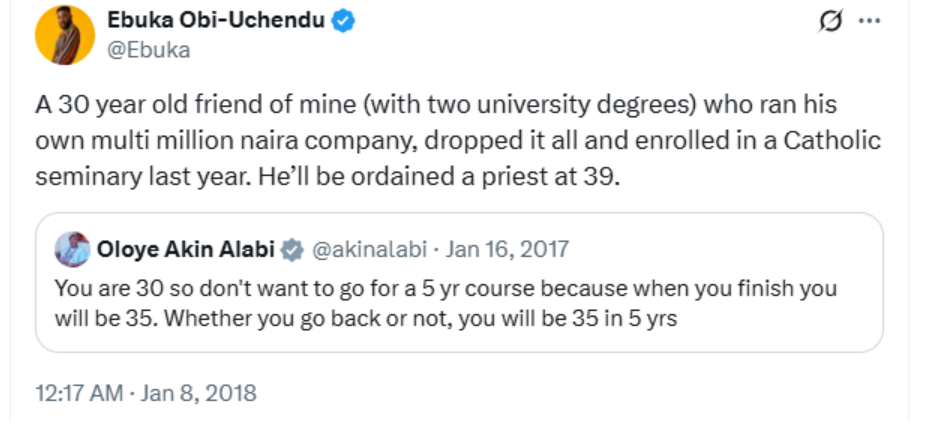Screen dimensions: 927x437
Task: Click the gray verified badge beside Akin Alabi
Action: point(292,250)
